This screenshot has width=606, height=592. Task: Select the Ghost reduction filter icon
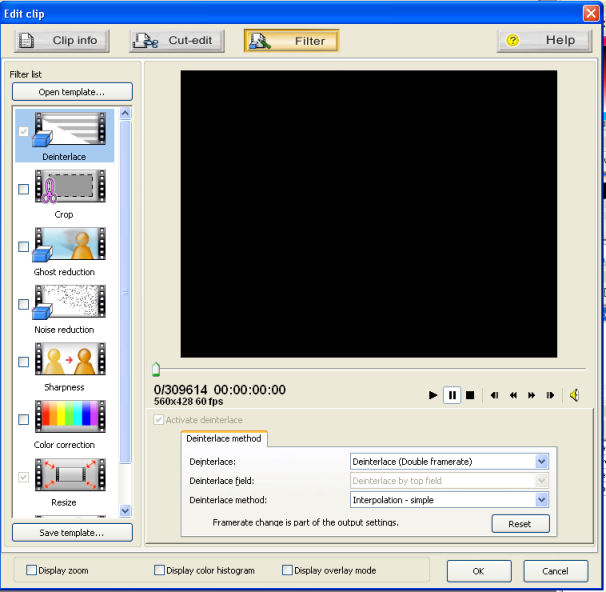coord(70,244)
